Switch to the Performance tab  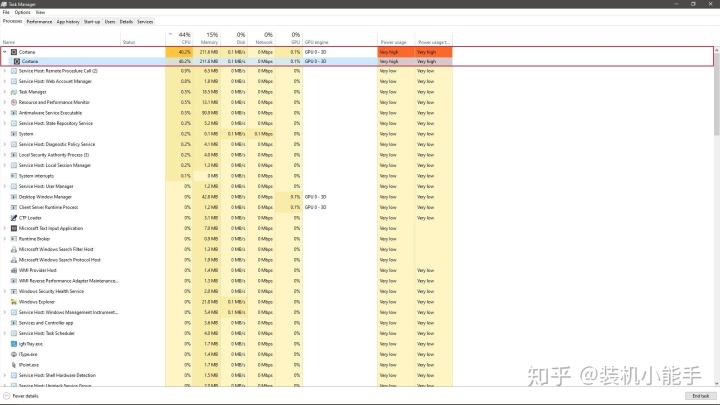tap(39, 22)
